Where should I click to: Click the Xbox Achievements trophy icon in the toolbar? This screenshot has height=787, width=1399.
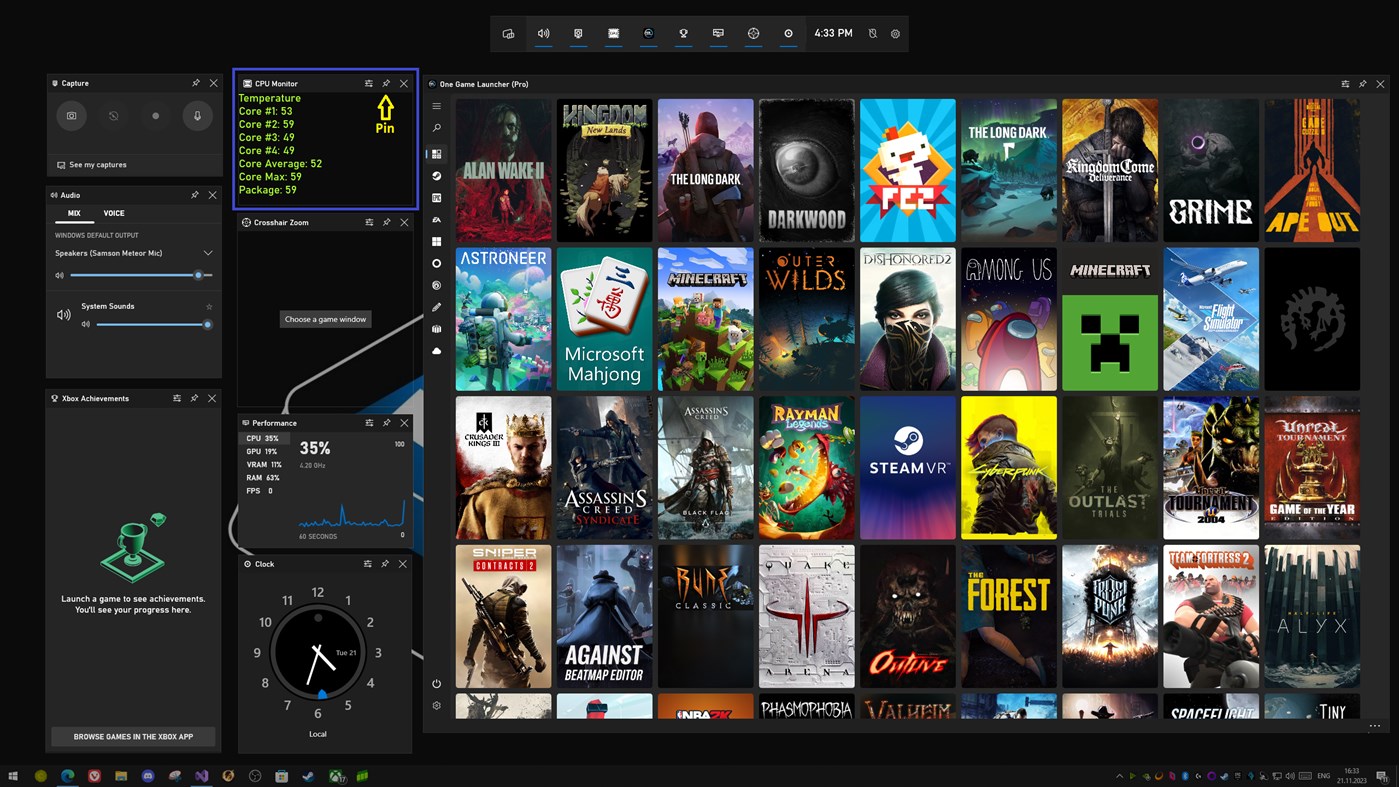click(x=683, y=33)
